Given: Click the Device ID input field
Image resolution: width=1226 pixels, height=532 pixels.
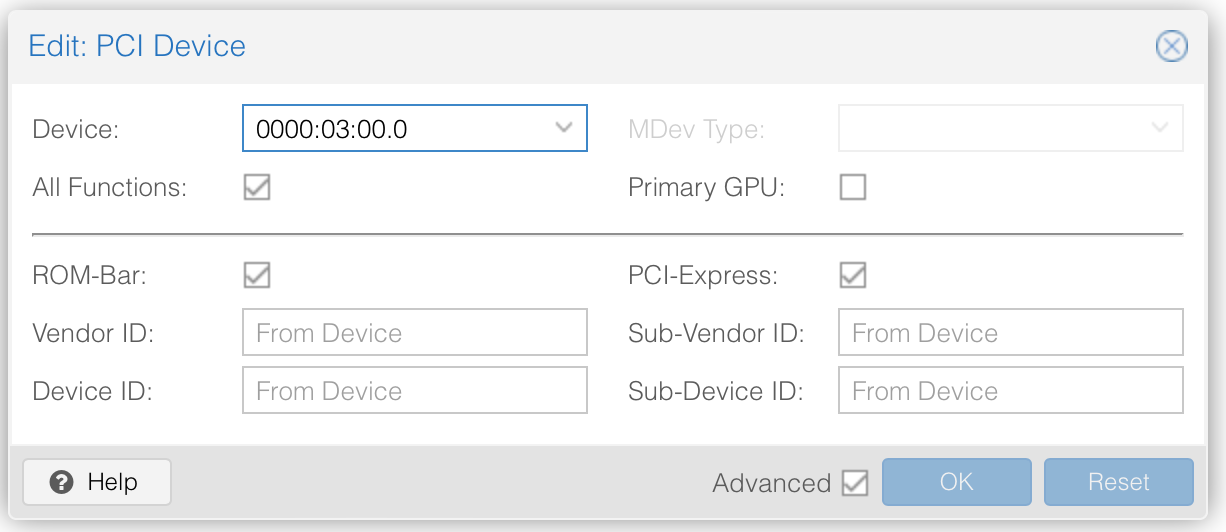Looking at the screenshot, I should [x=414, y=391].
